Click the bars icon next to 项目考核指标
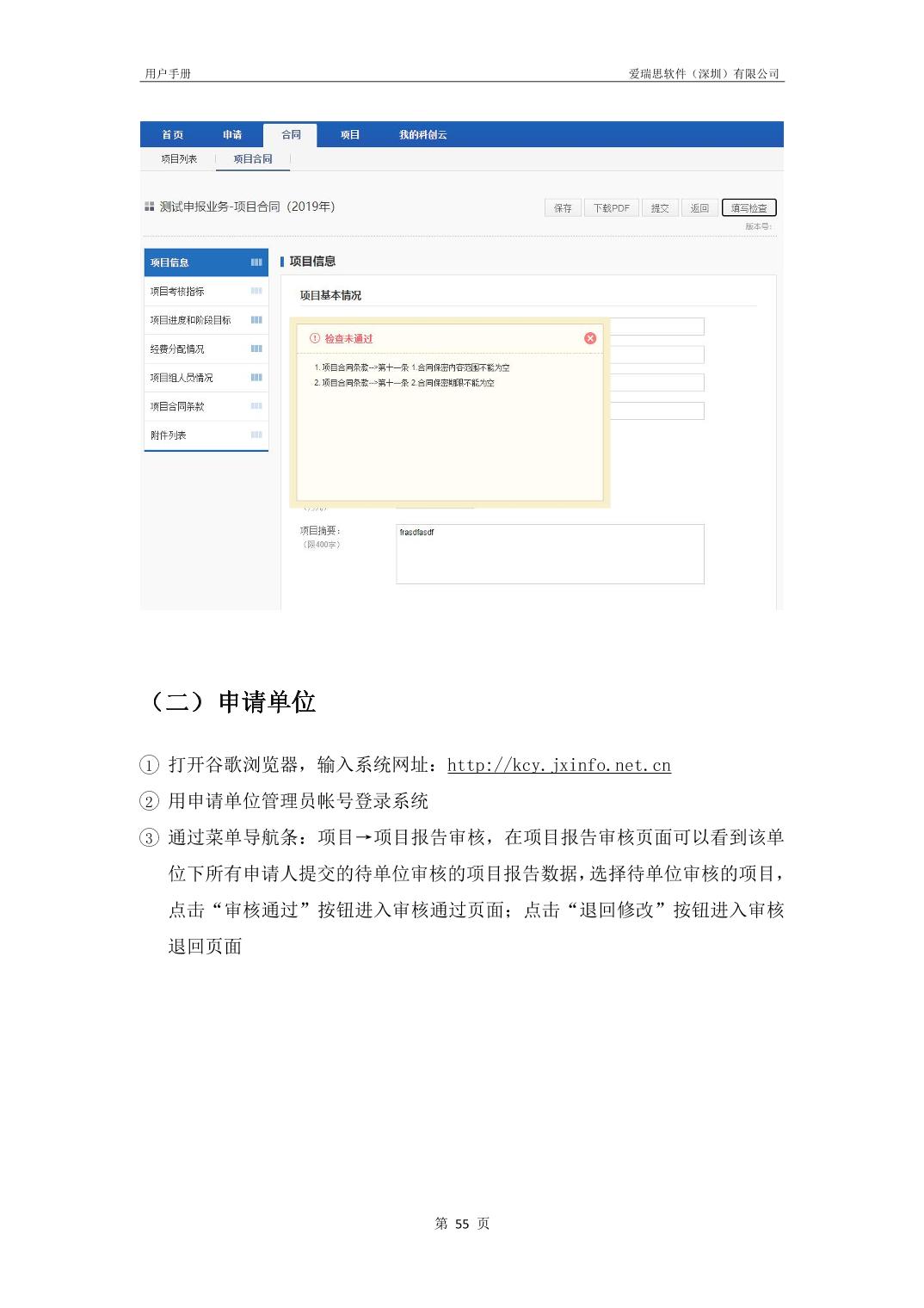 click(256, 291)
